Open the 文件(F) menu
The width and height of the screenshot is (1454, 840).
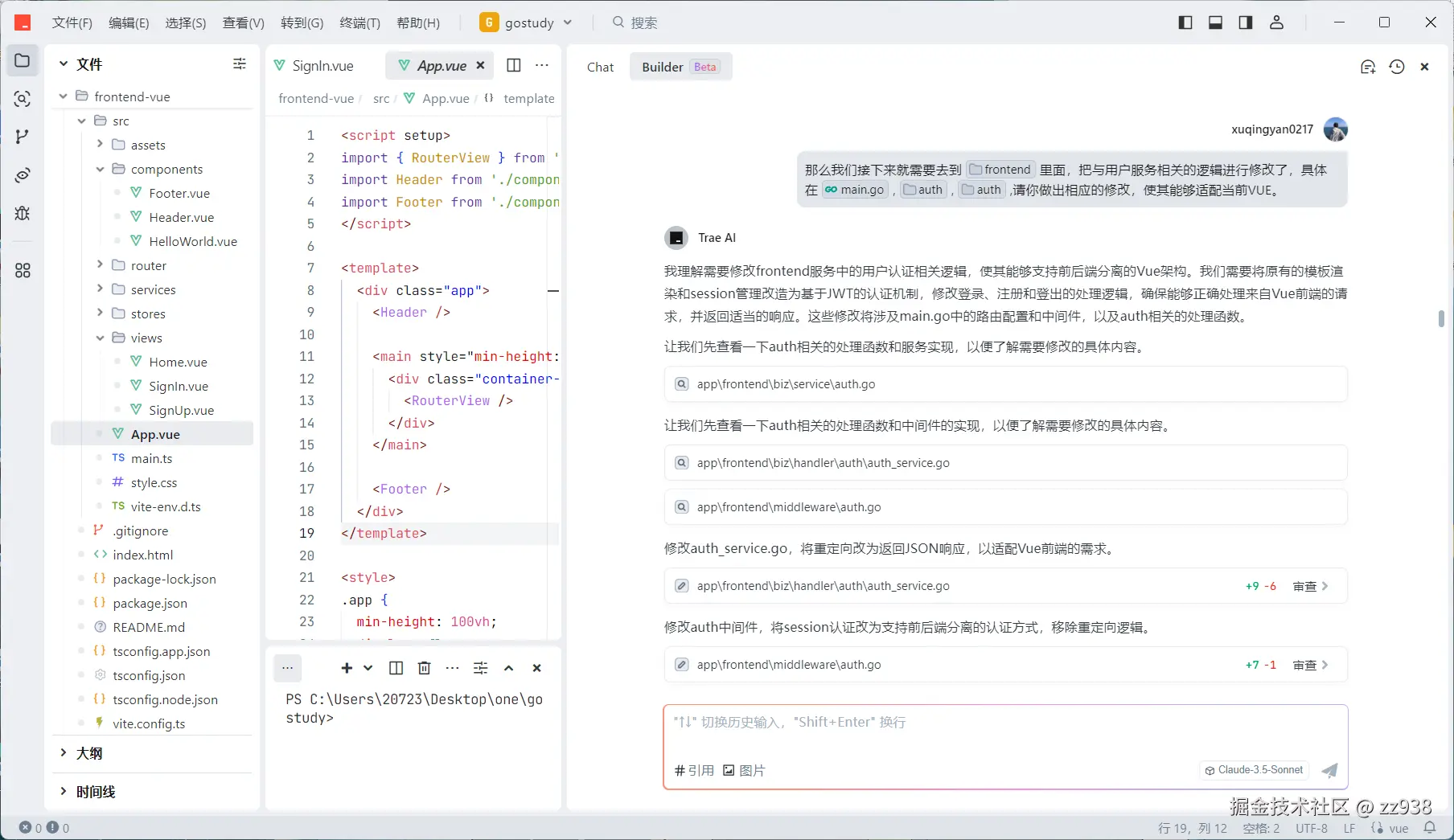72,23
